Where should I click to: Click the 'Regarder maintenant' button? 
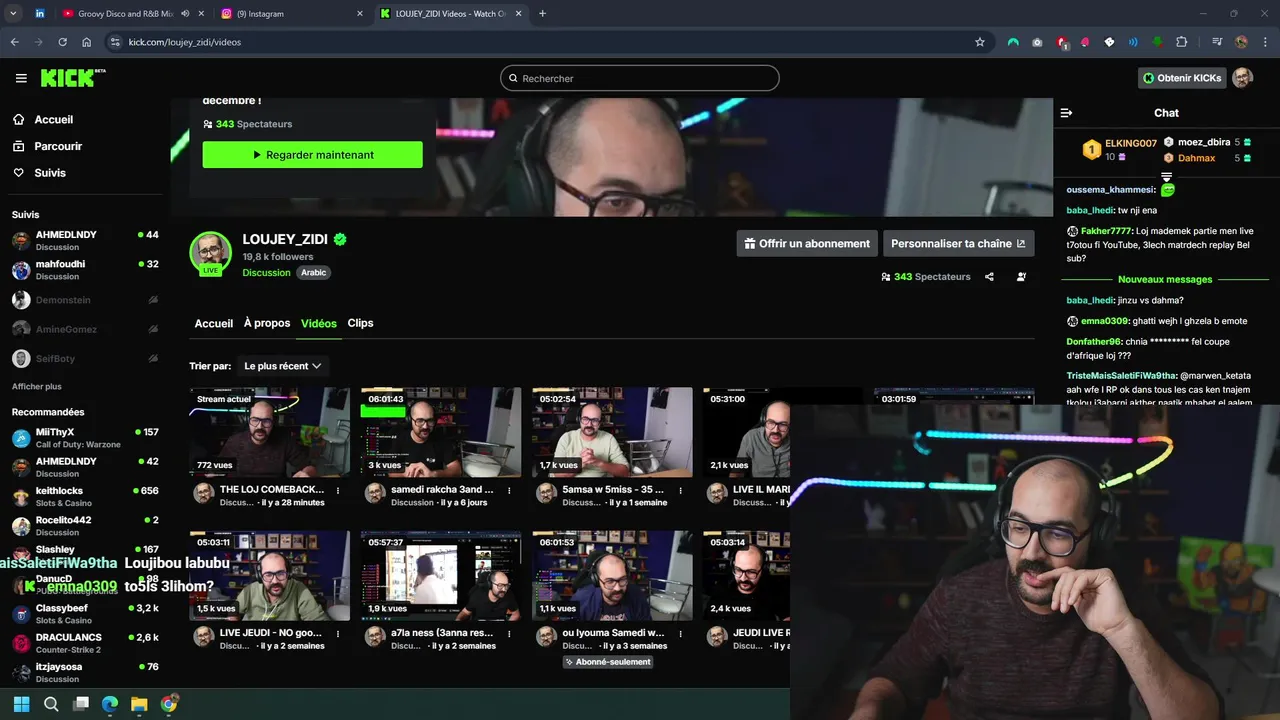[312, 155]
